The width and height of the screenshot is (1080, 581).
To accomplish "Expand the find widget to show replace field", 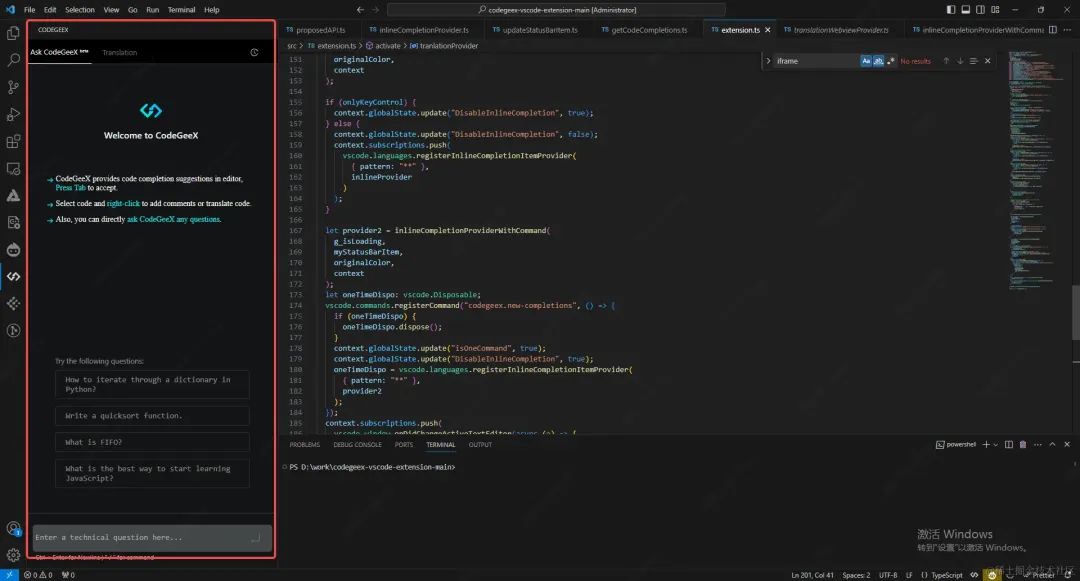I will (768, 61).
